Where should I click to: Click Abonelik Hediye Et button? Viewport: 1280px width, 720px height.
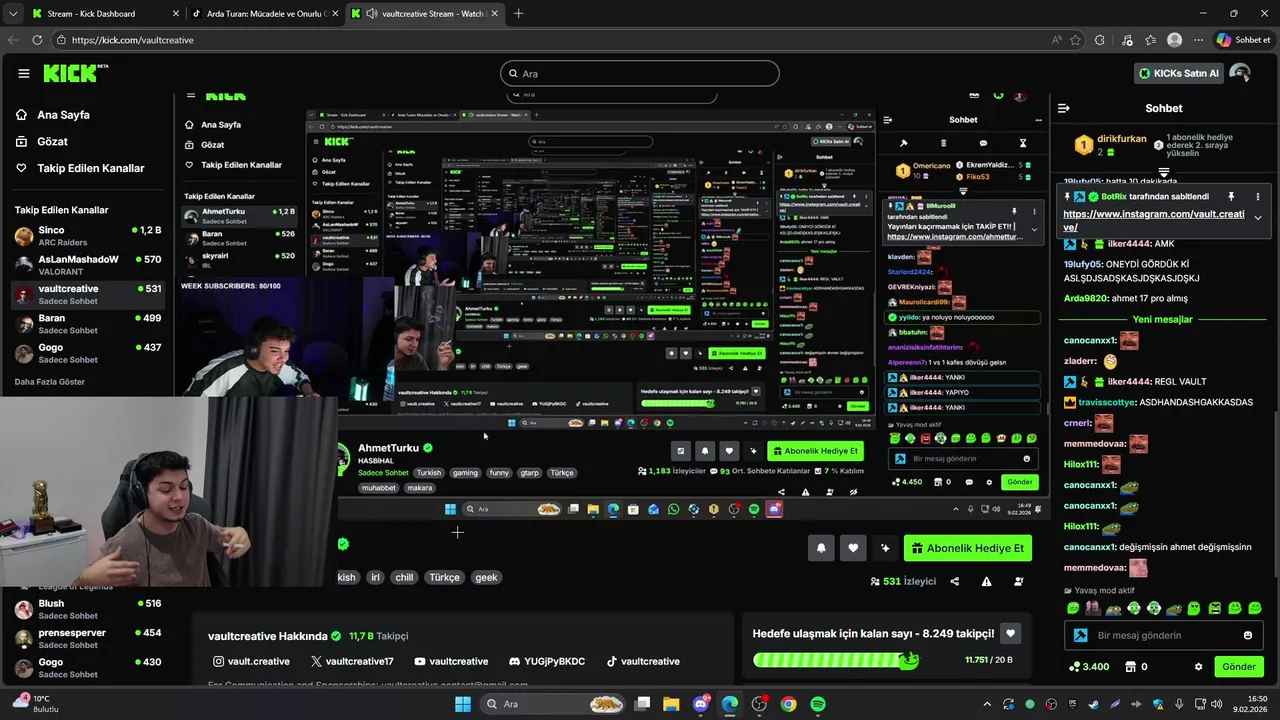[x=968, y=548]
